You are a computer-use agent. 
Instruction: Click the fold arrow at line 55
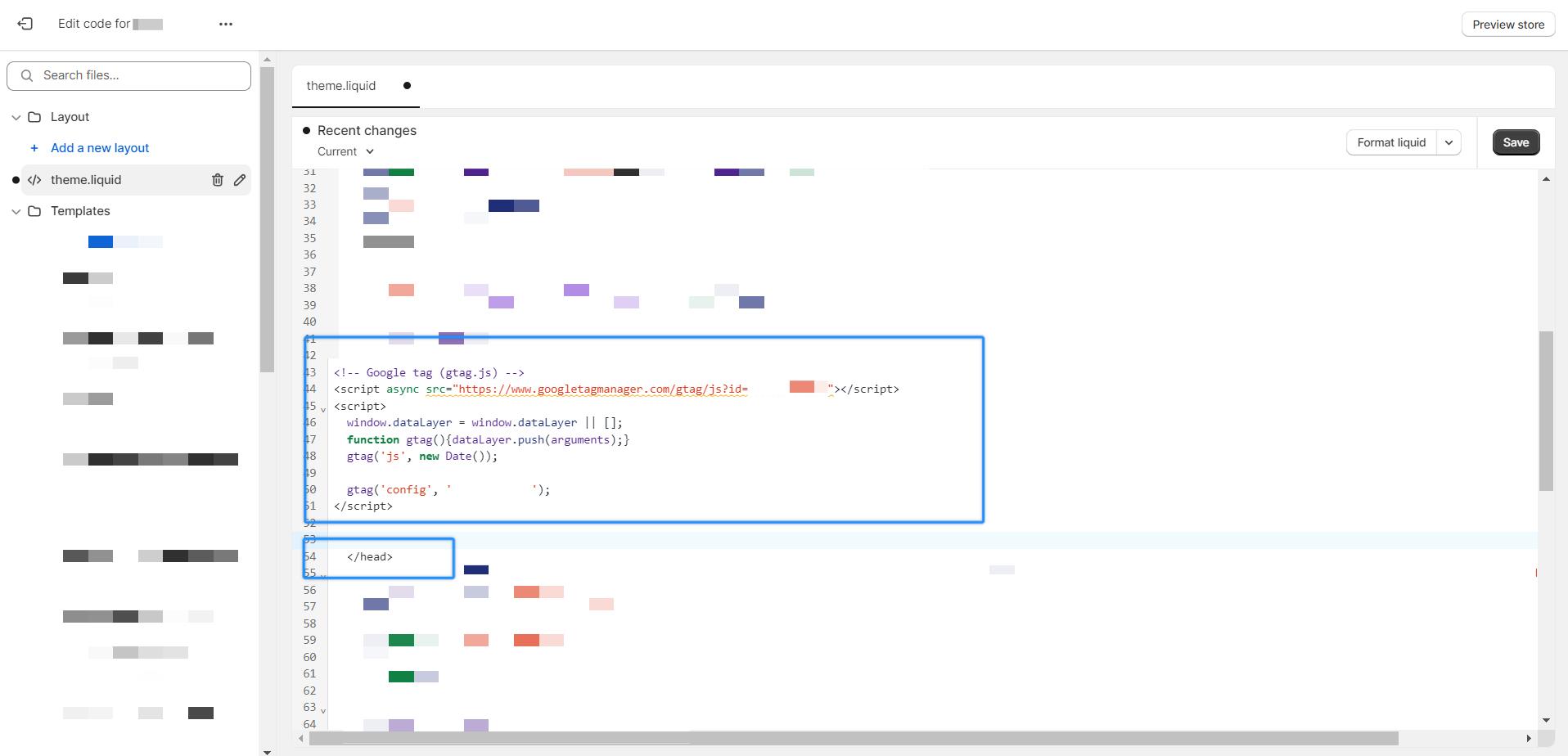[x=323, y=575]
